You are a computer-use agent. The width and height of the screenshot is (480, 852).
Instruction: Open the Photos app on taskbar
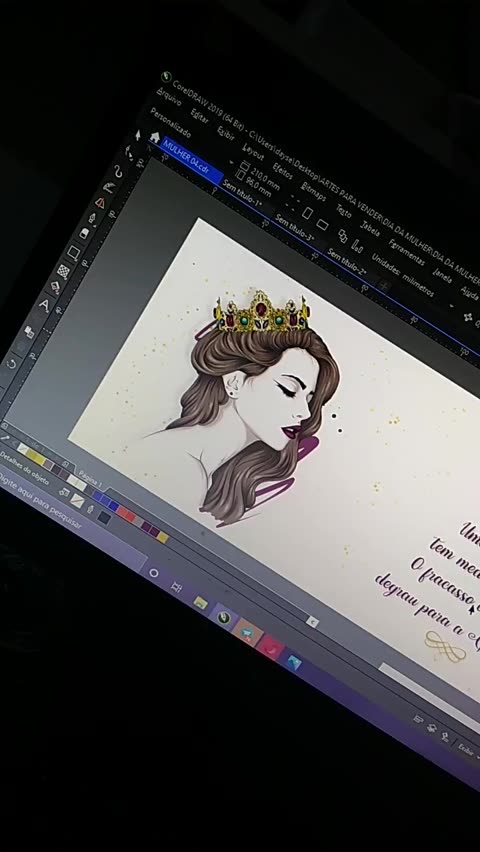coord(294,662)
